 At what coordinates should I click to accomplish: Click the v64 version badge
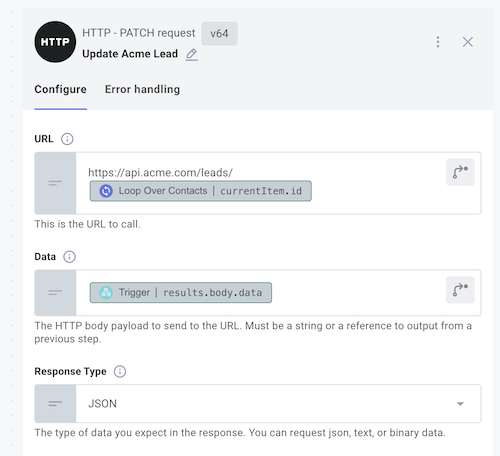point(219,34)
